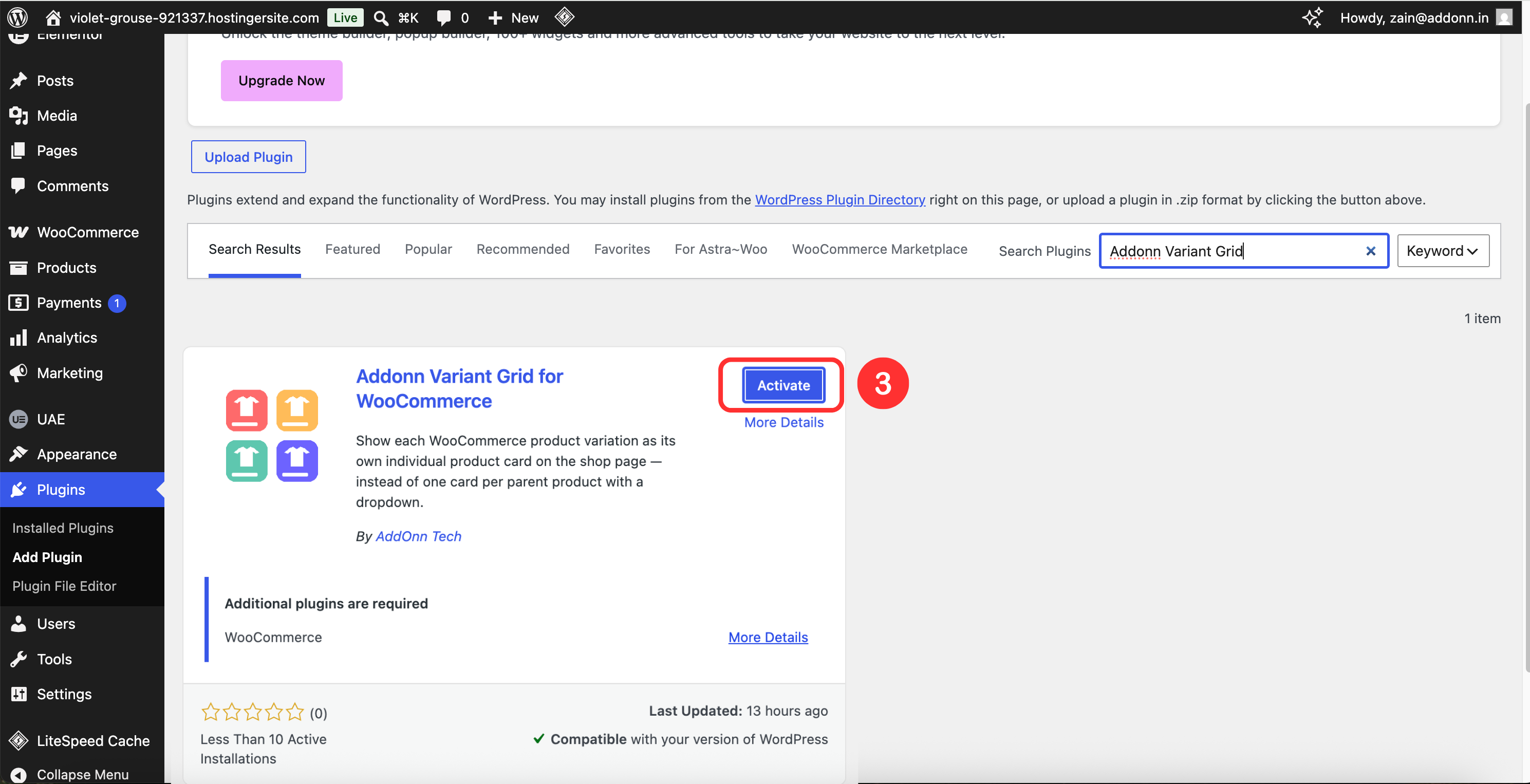
Task: Open the user avatar icon
Action: pyautogui.click(x=1504, y=17)
